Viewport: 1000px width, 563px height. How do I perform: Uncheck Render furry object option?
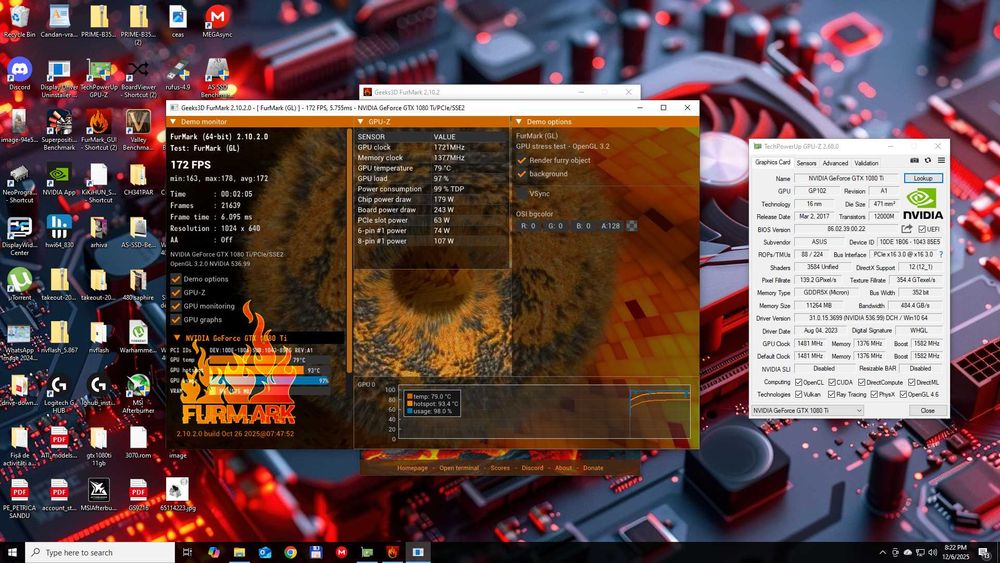522,160
